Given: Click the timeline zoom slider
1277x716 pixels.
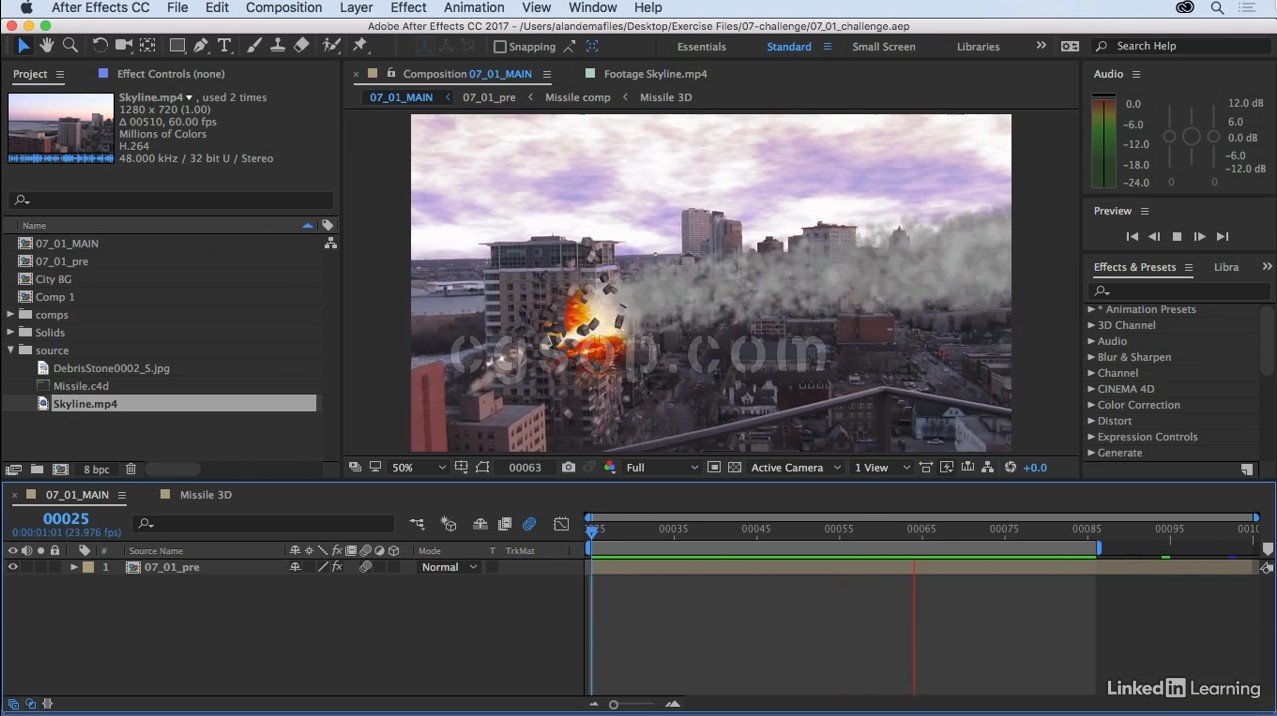Looking at the screenshot, I should click(x=614, y=704).
